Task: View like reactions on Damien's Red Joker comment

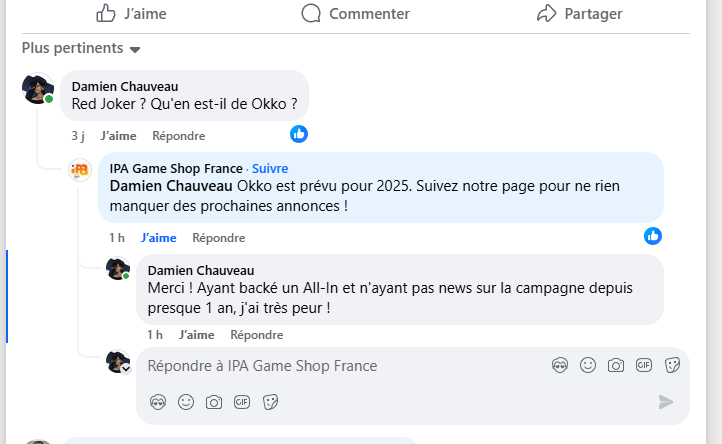Action: tap(299, 134)
